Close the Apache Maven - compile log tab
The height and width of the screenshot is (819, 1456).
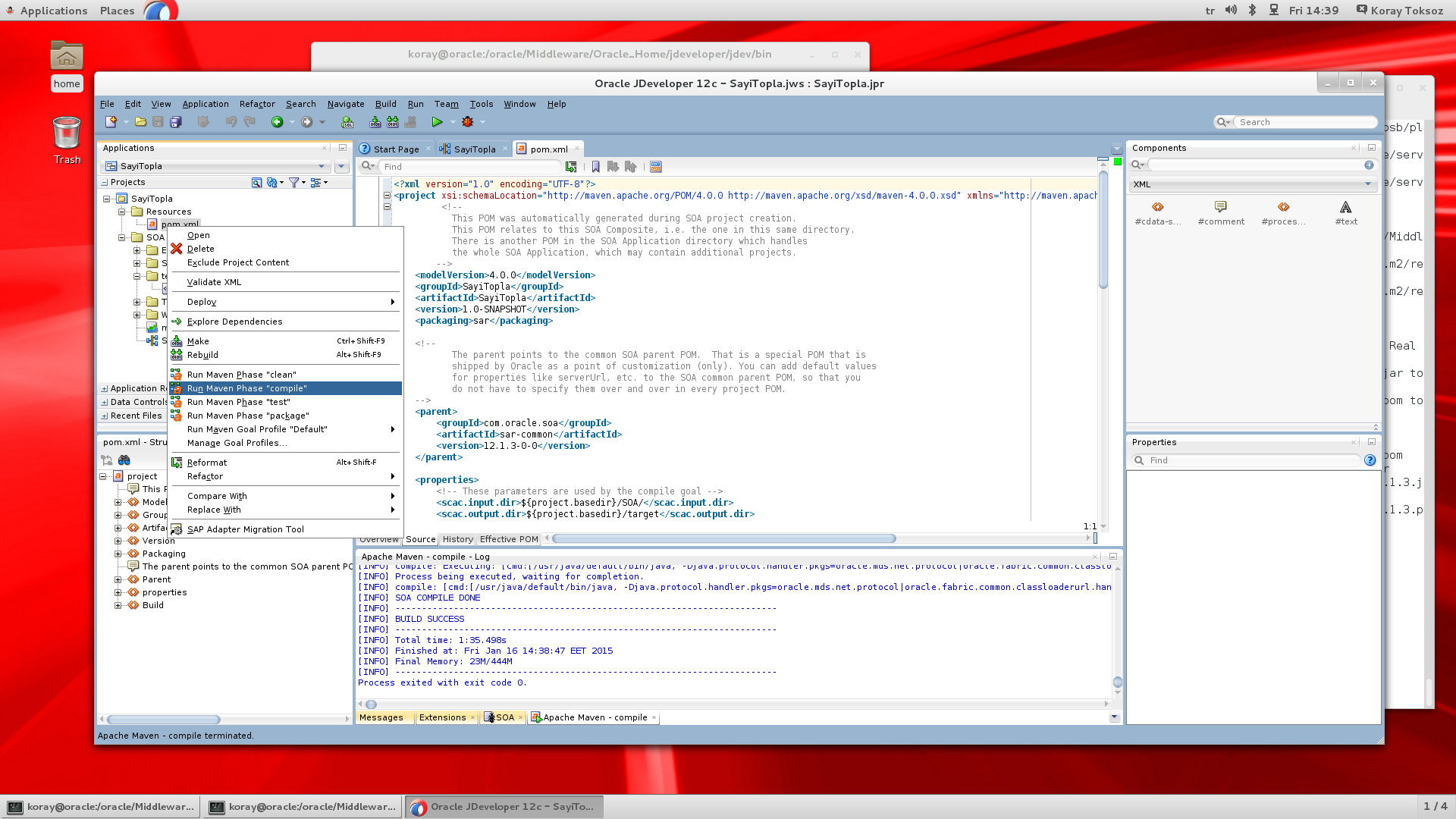654,717
